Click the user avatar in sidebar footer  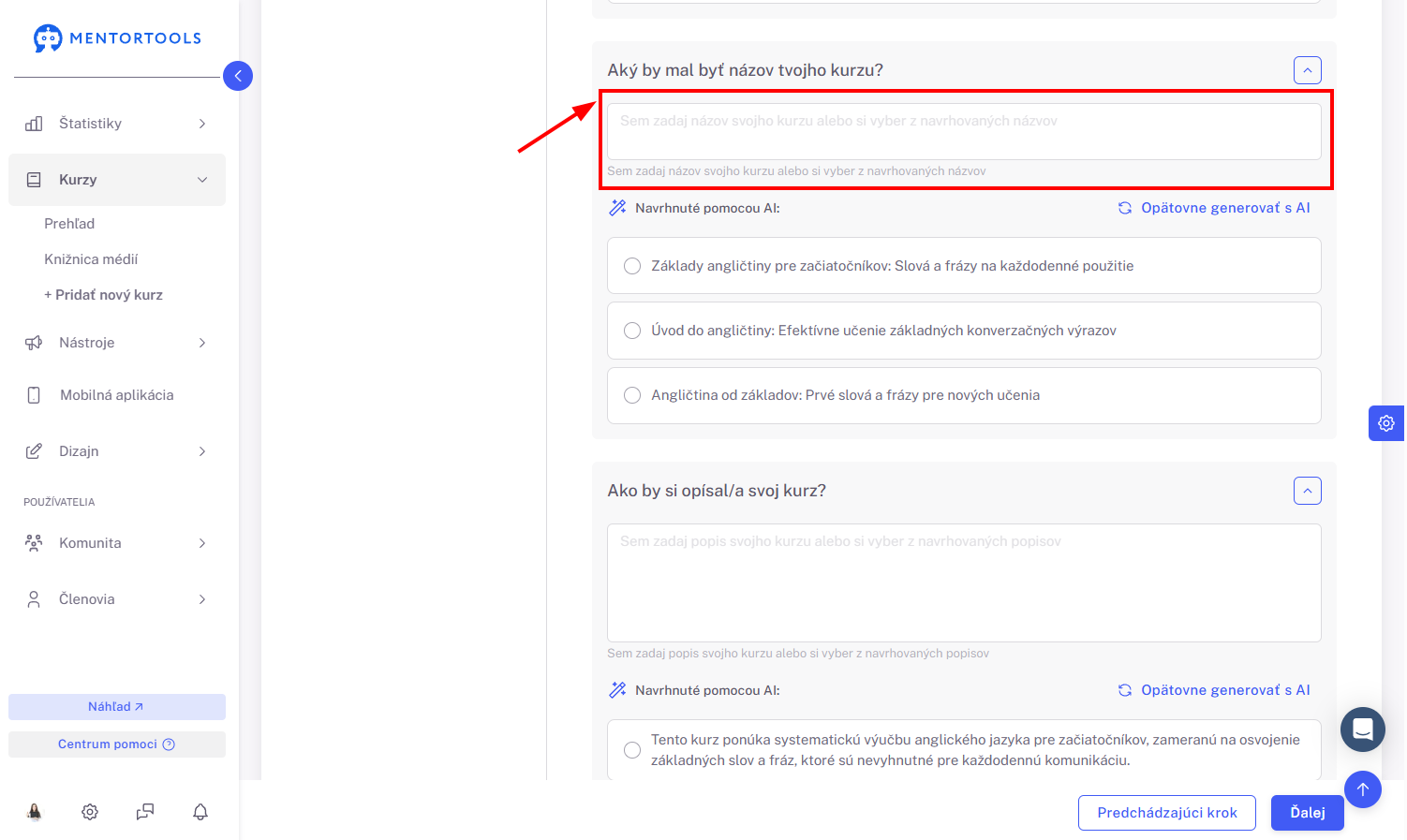[x=35, y=812]
